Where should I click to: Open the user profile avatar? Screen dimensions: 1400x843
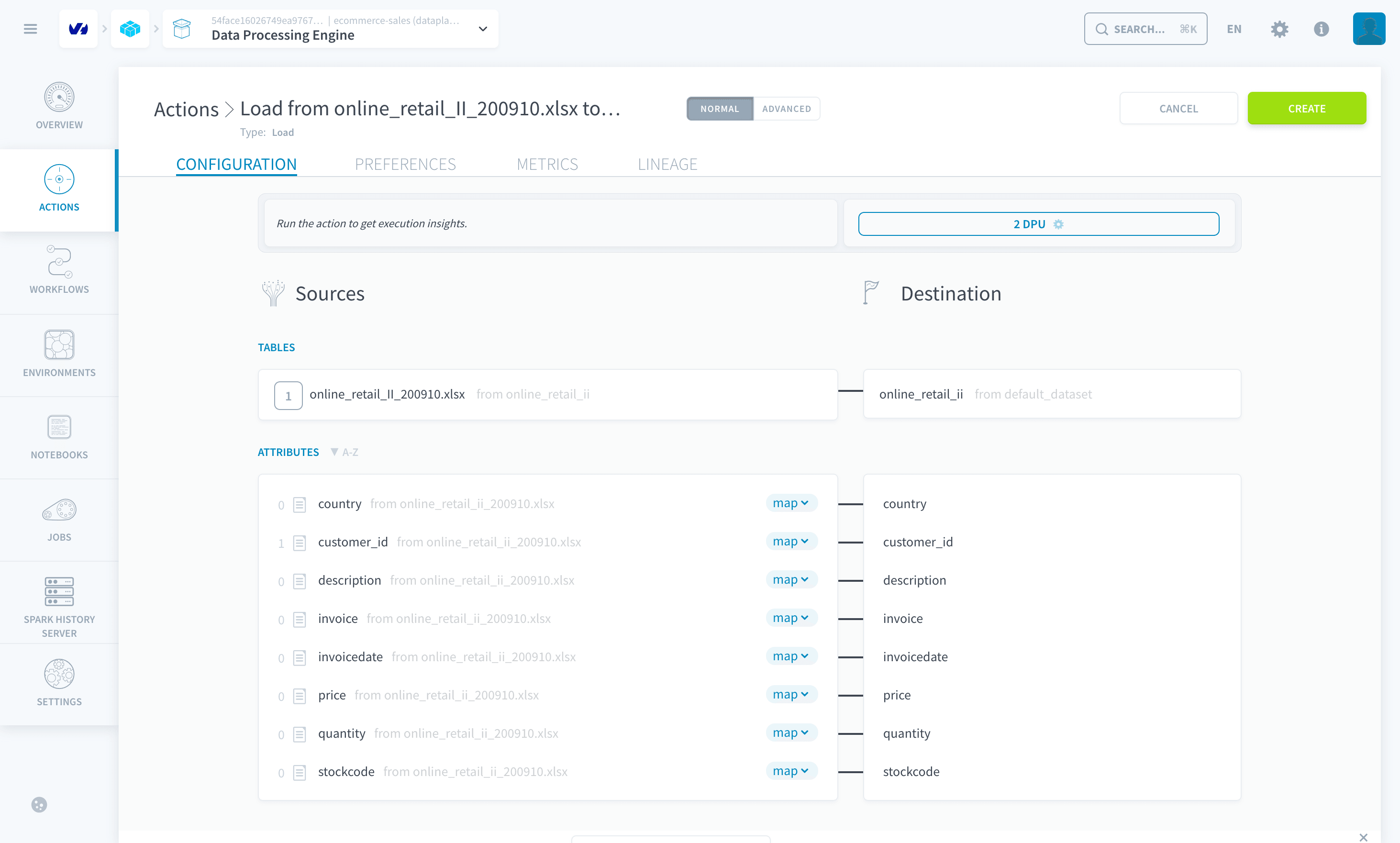pyautogui.click(x=1368, y=29)
